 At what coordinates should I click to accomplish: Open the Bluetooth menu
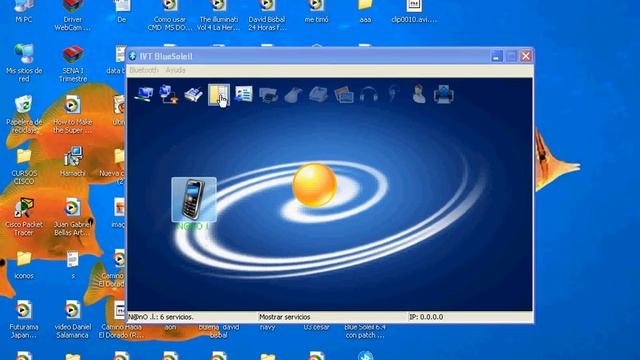144,70
